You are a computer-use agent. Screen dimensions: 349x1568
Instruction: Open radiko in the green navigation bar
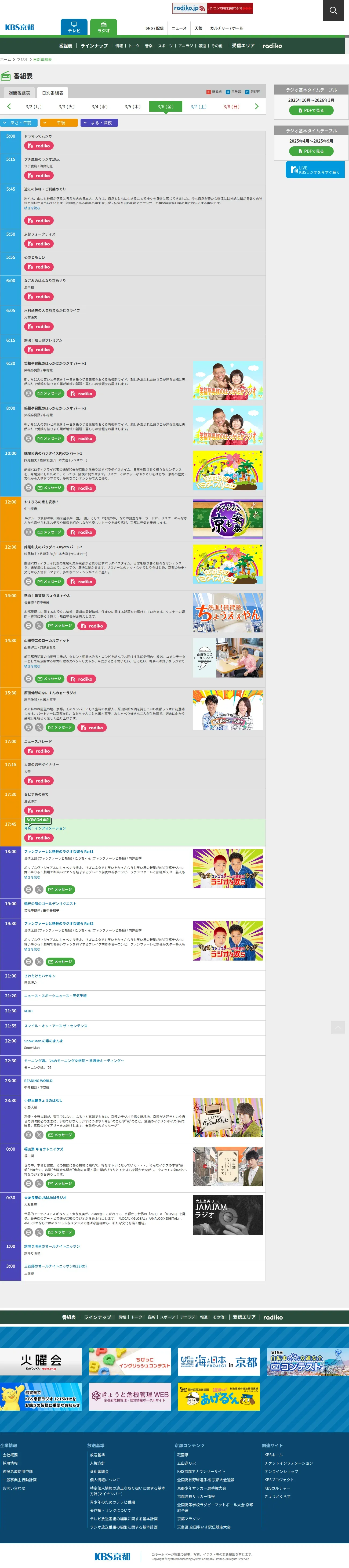point(272,46)
